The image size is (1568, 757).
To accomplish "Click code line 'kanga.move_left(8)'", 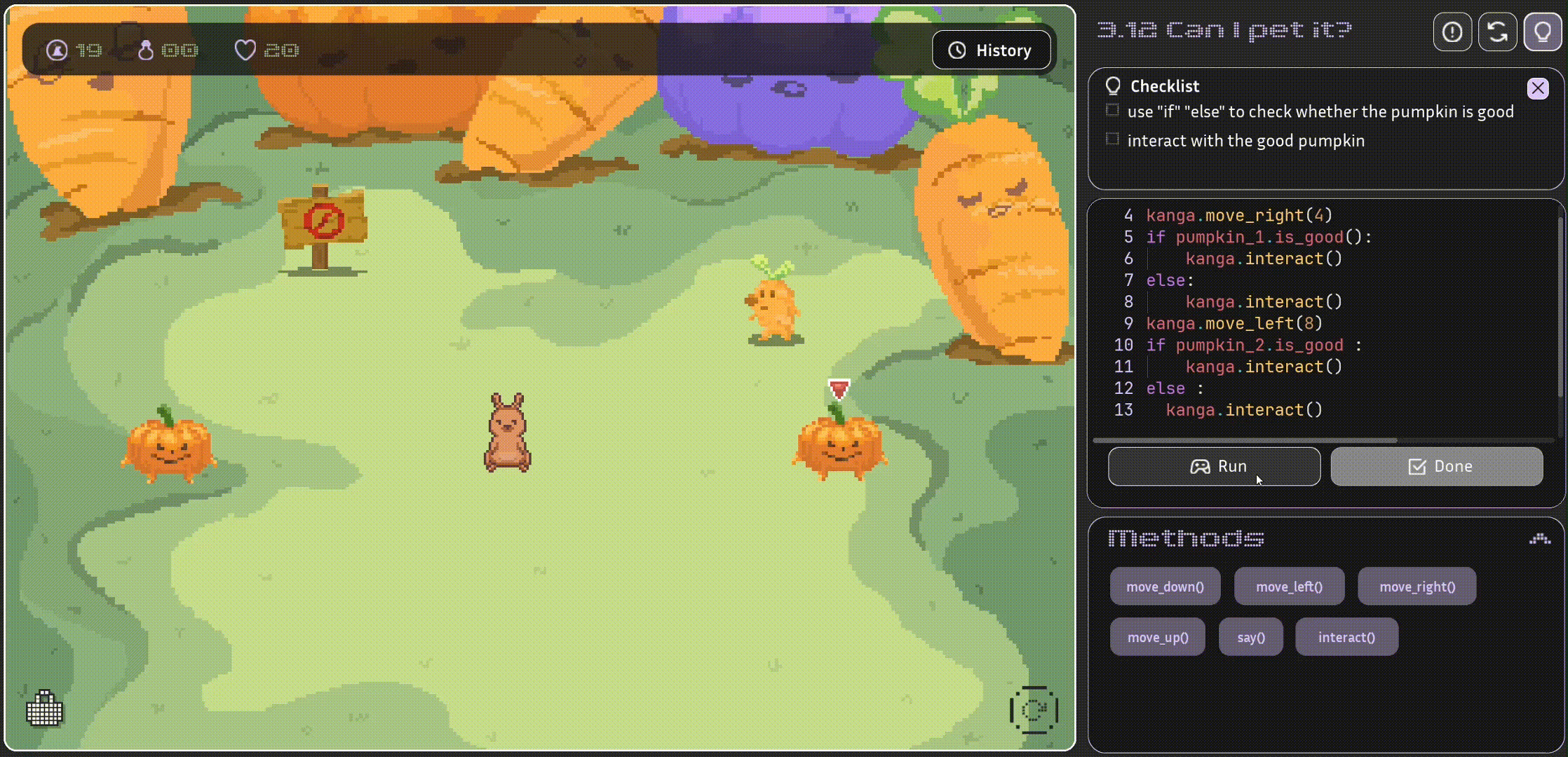I will tap(1234, 323).
